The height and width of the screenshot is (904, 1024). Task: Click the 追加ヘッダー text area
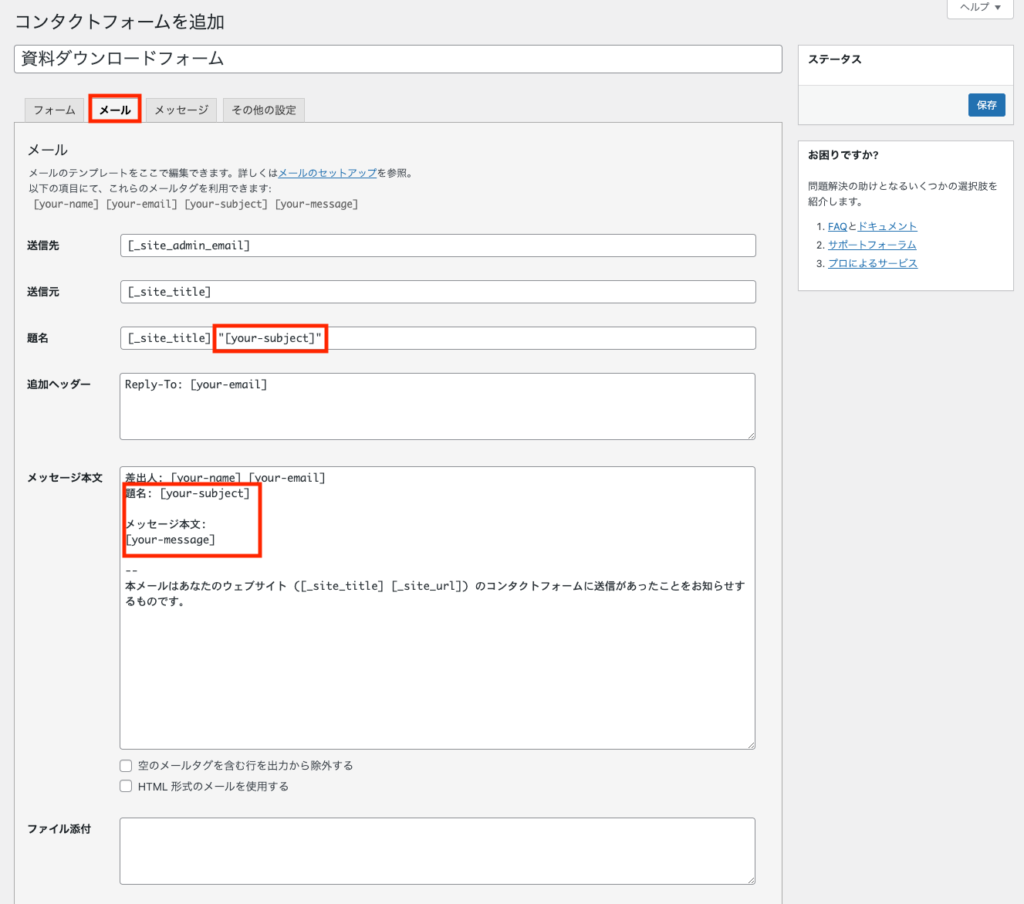coord(437,407)
